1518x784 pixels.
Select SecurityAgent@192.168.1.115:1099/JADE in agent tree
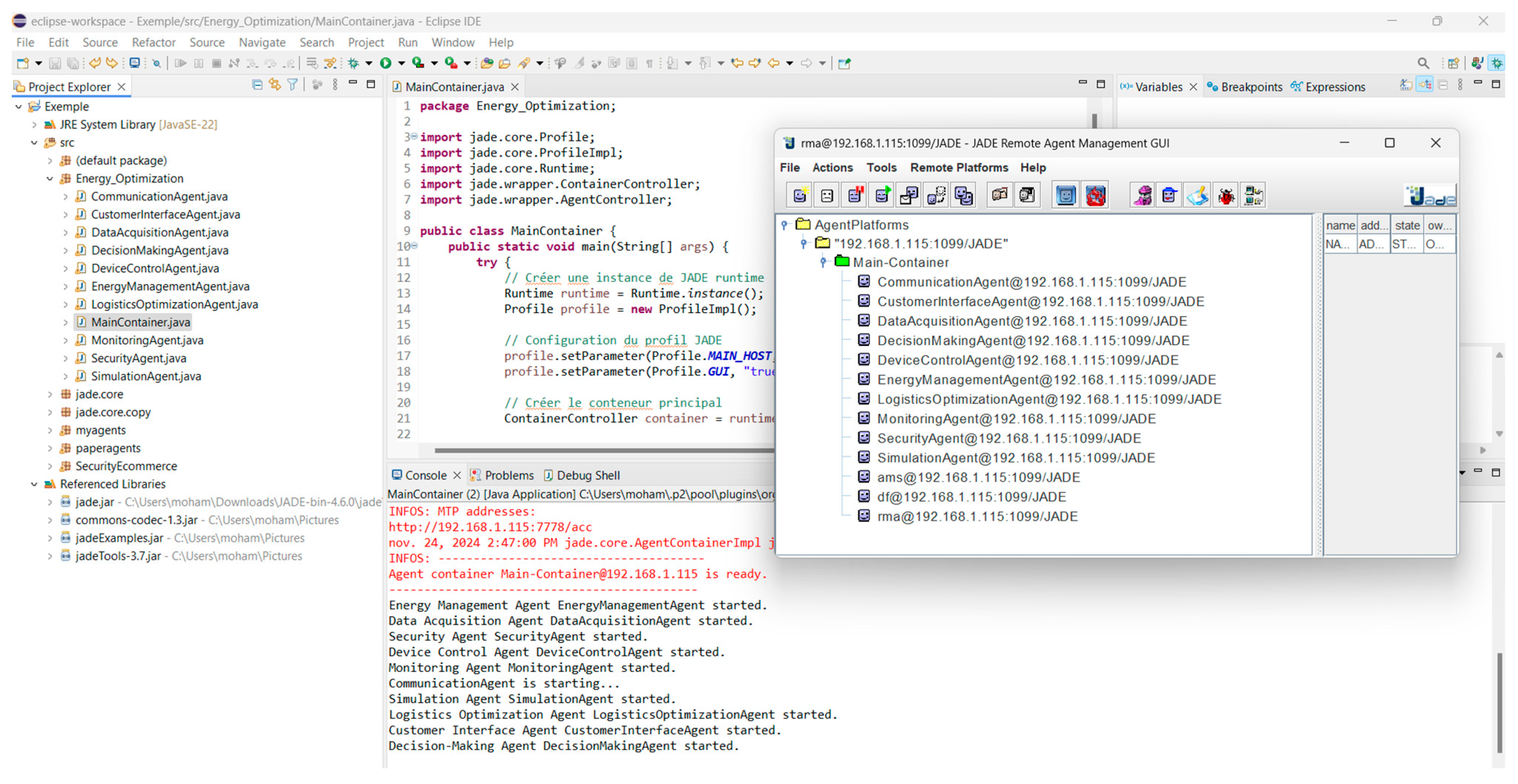[x=1008, y=438]
